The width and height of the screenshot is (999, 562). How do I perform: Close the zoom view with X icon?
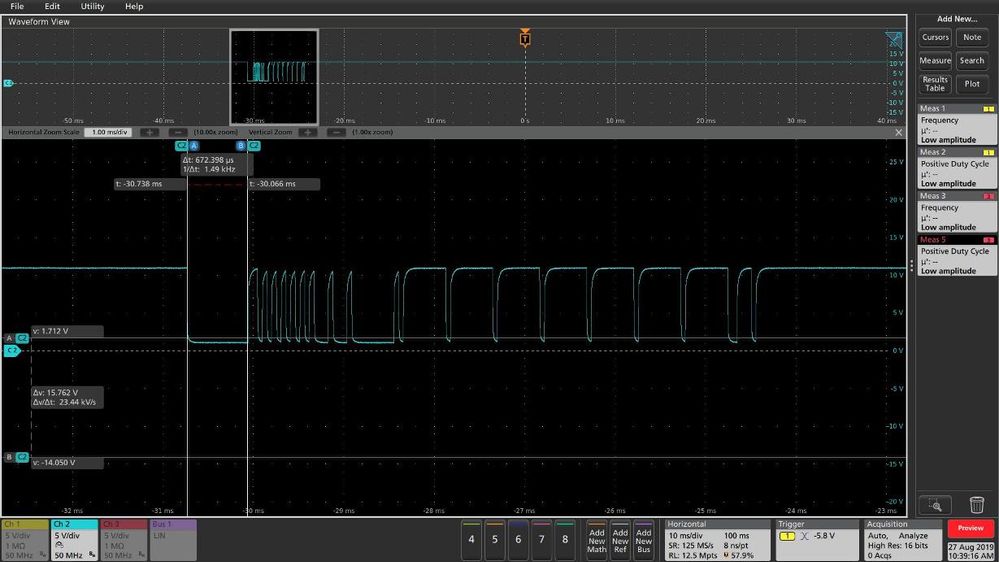point(898,133)
